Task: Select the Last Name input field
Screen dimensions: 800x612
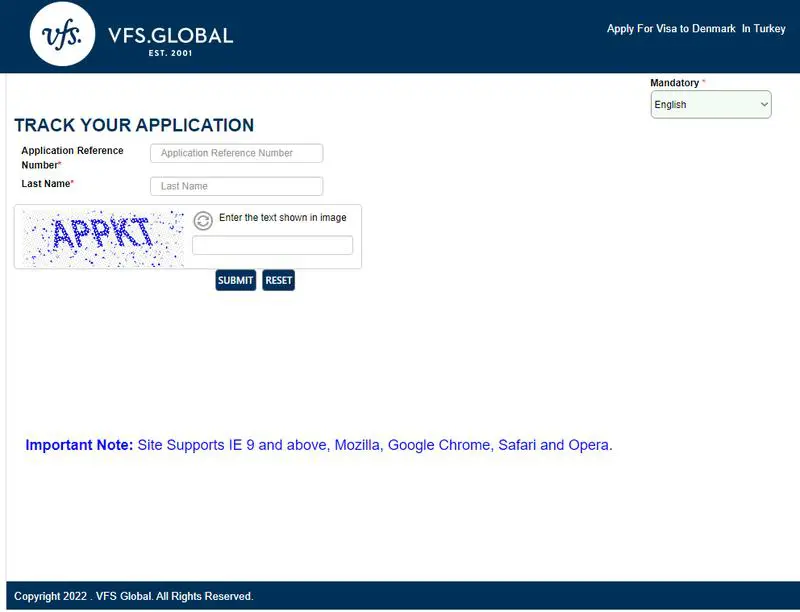Action: (236, 186)
